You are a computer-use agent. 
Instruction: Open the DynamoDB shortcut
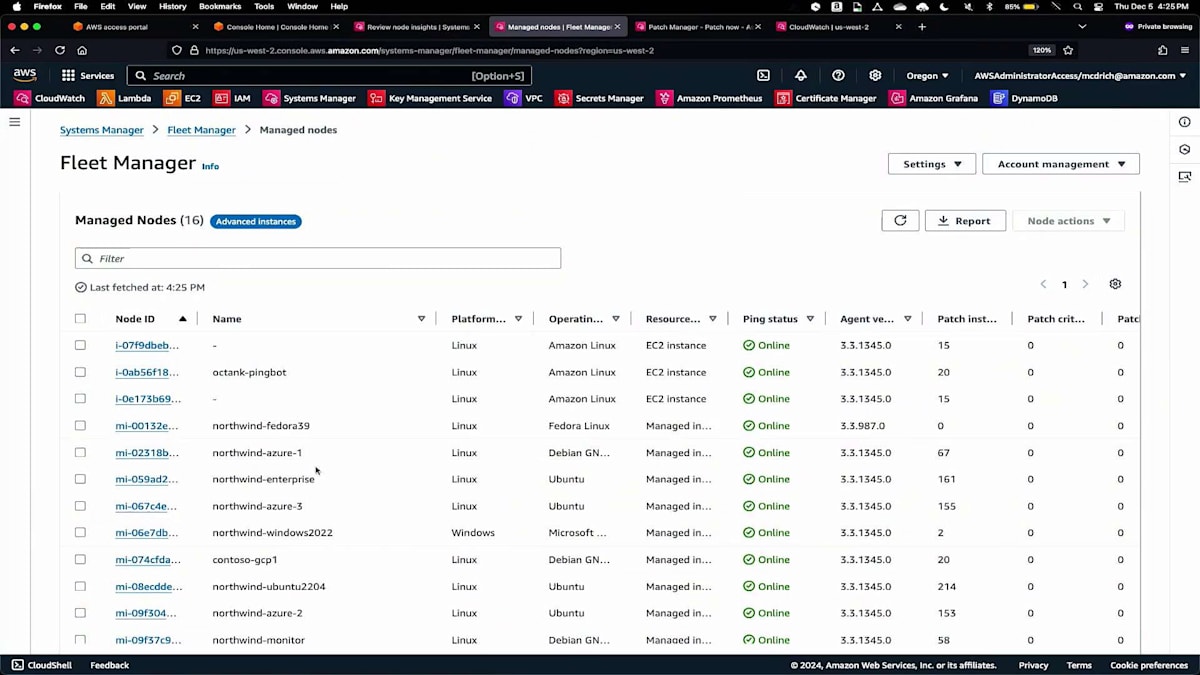click(x=1024, y=98)
